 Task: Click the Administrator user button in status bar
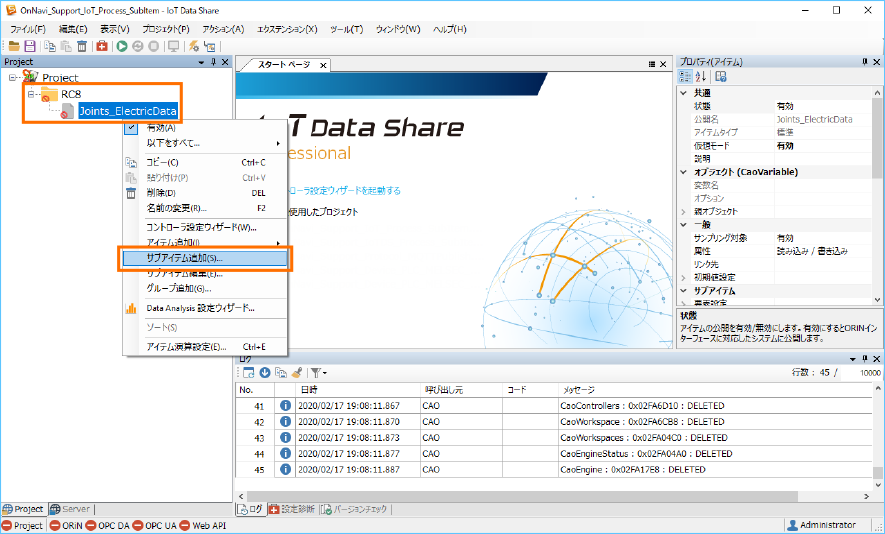coord(821,525)
